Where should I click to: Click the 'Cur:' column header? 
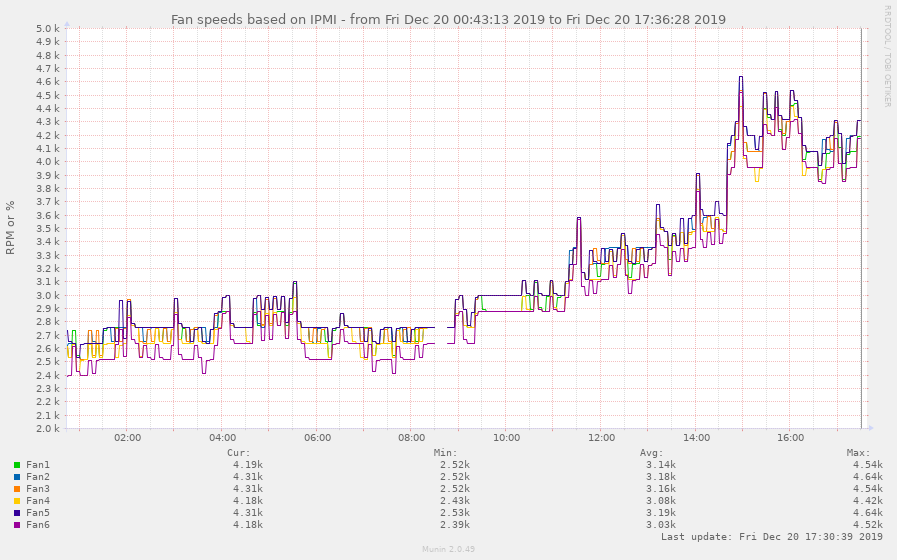(239, 452)
